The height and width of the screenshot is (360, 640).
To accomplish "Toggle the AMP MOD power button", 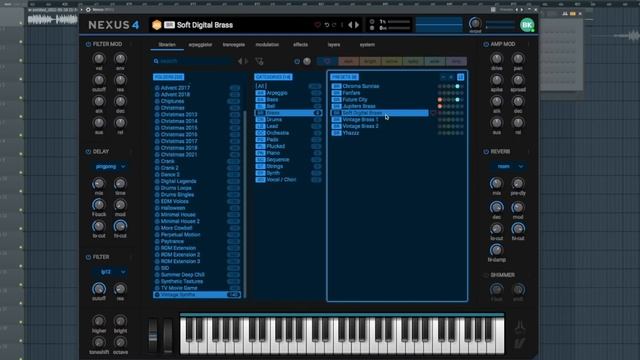I will [486, 44].
